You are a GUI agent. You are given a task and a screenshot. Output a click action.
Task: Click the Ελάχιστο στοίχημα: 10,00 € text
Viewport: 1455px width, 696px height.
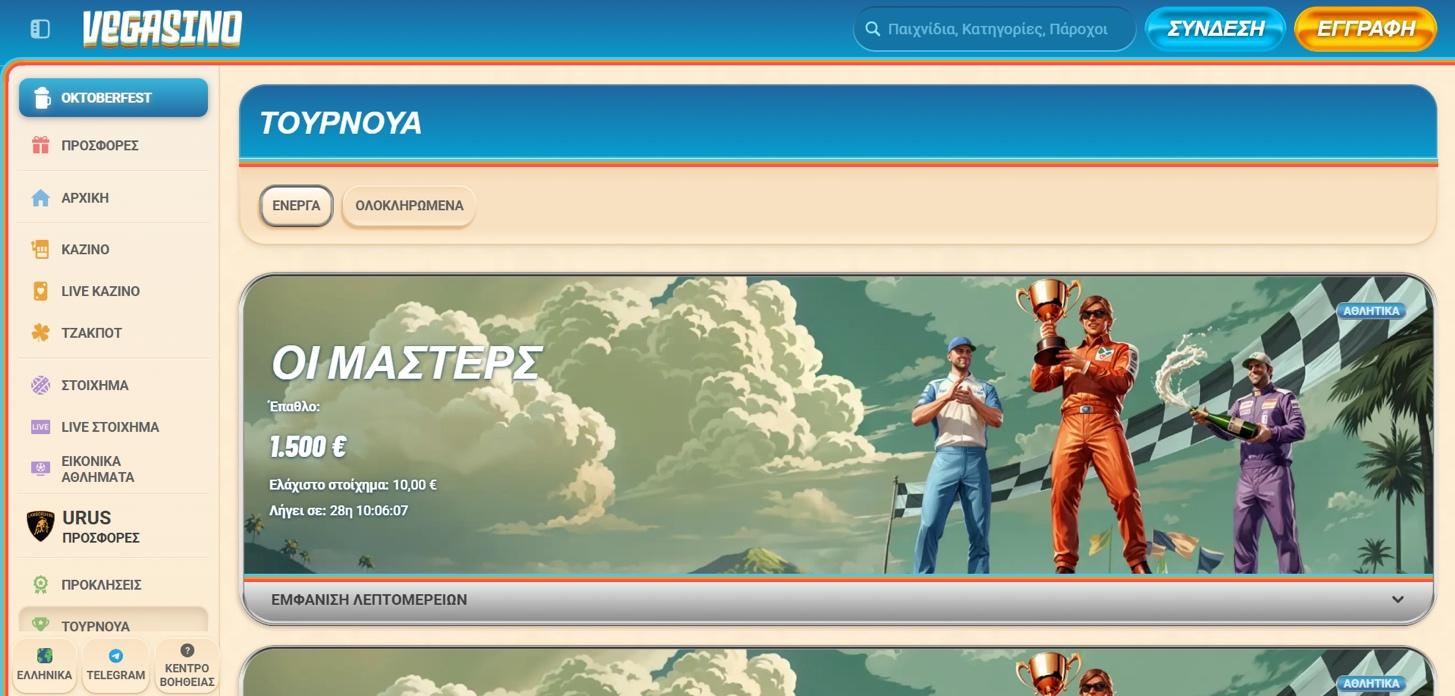(x=353, y=485)
